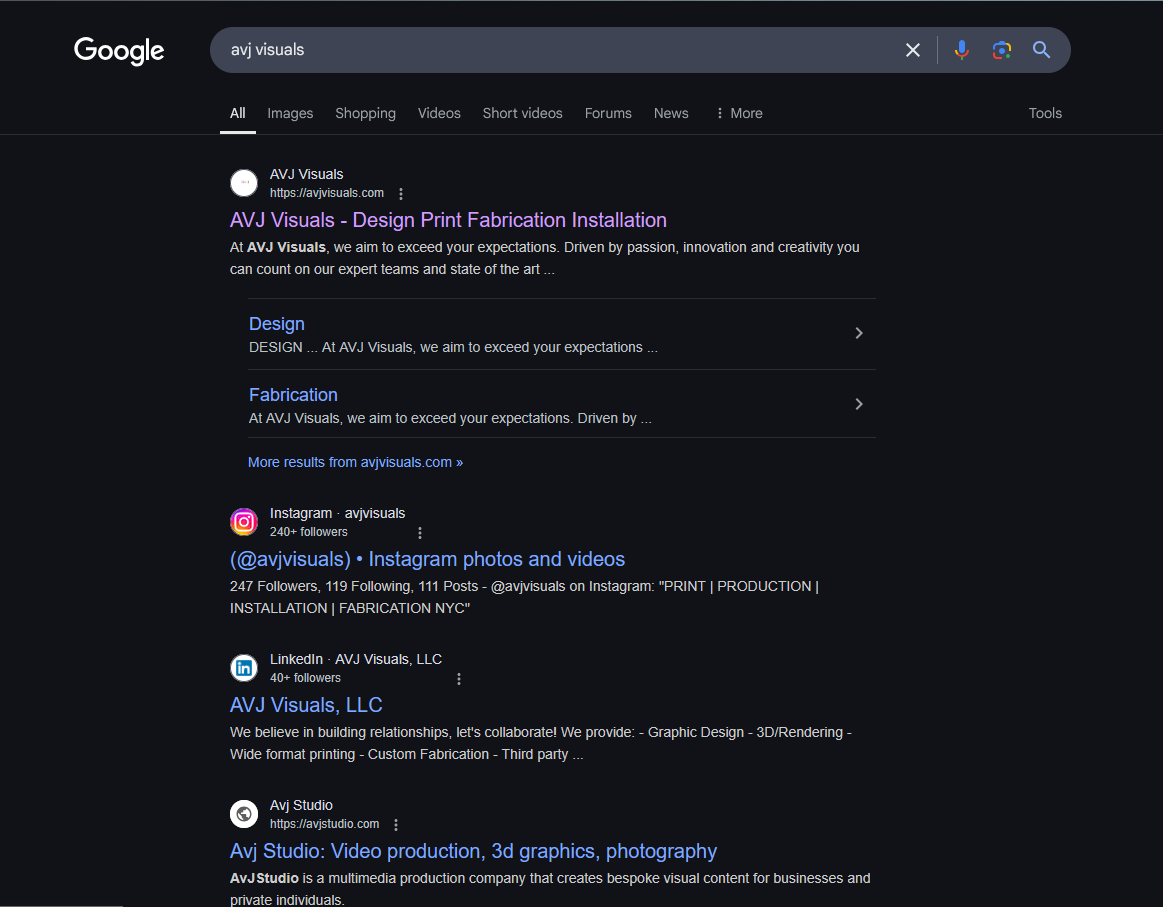1163x907 pixels.
Task: Expand the Design sitelink chevron
Action: click(859, 333)
